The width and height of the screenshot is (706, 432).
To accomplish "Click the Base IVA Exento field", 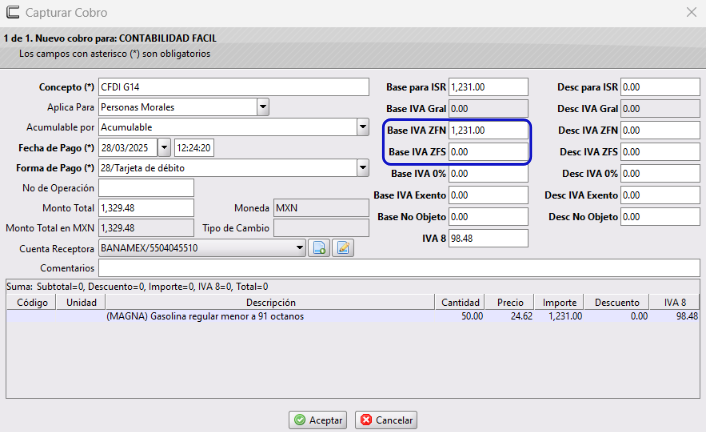I will (488, 195).
